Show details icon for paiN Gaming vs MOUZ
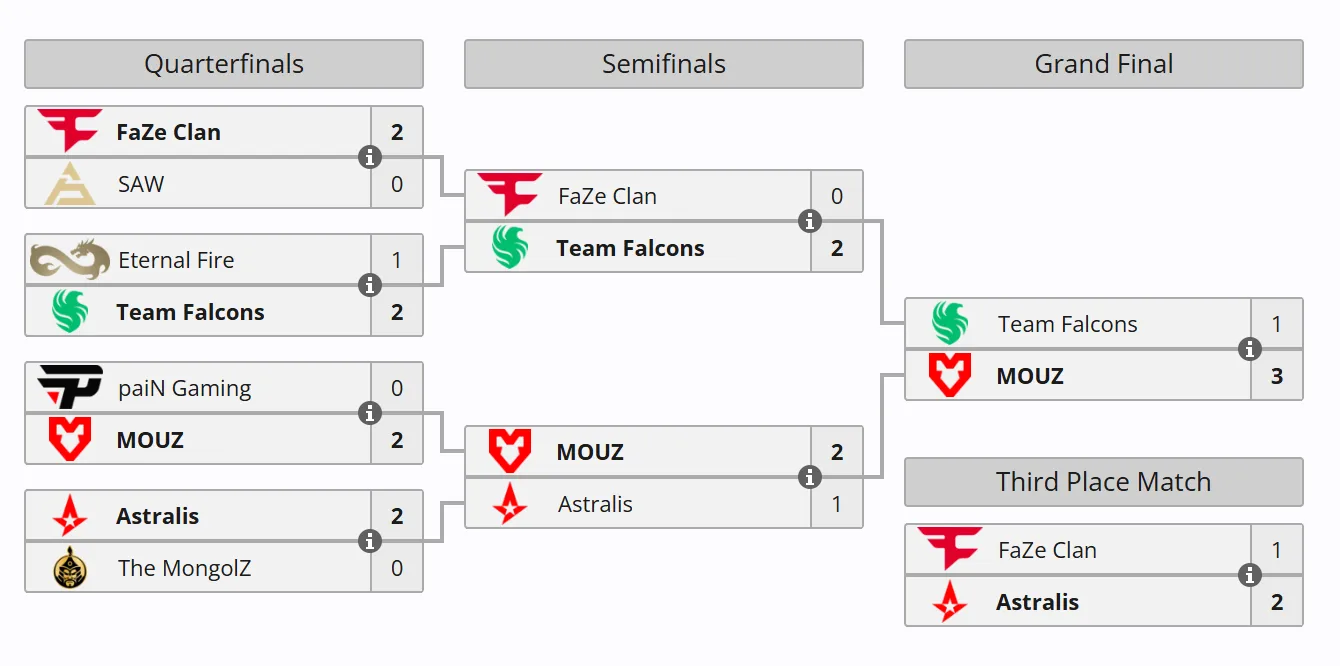The width and height of the screenshot is (1340, 666). (370, 413)
